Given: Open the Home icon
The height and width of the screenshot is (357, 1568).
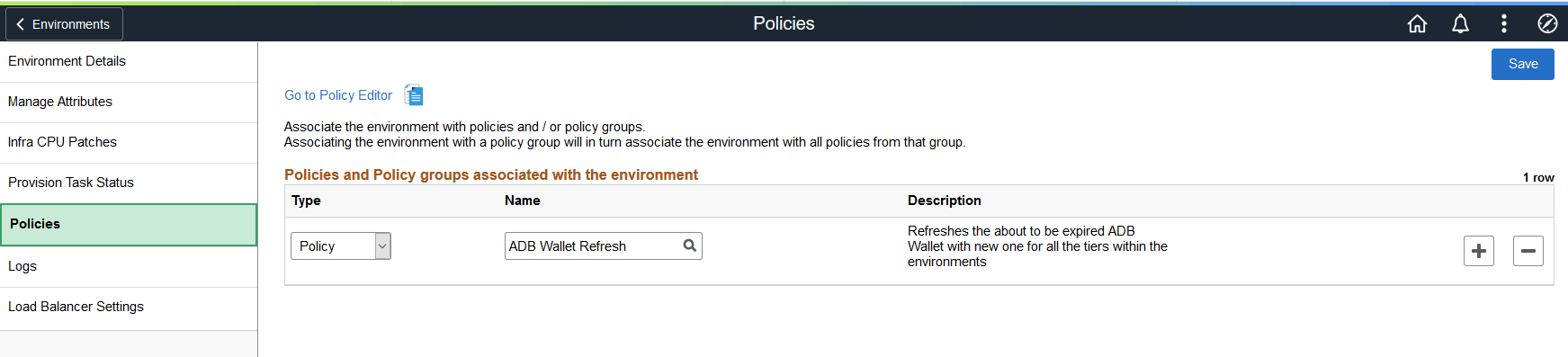Looking at the screenshot, I should click(1417, 24).
